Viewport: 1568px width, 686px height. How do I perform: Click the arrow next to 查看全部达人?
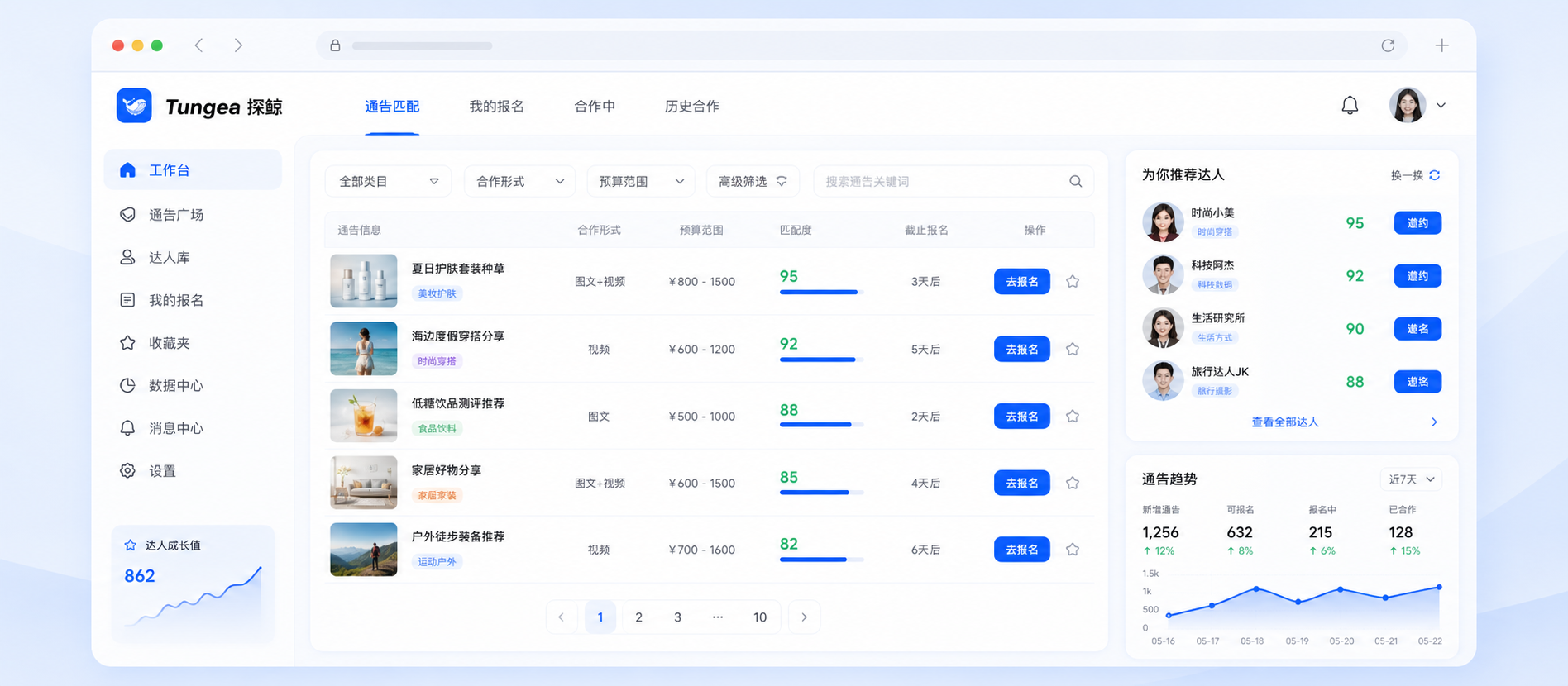pos(1434,422)
